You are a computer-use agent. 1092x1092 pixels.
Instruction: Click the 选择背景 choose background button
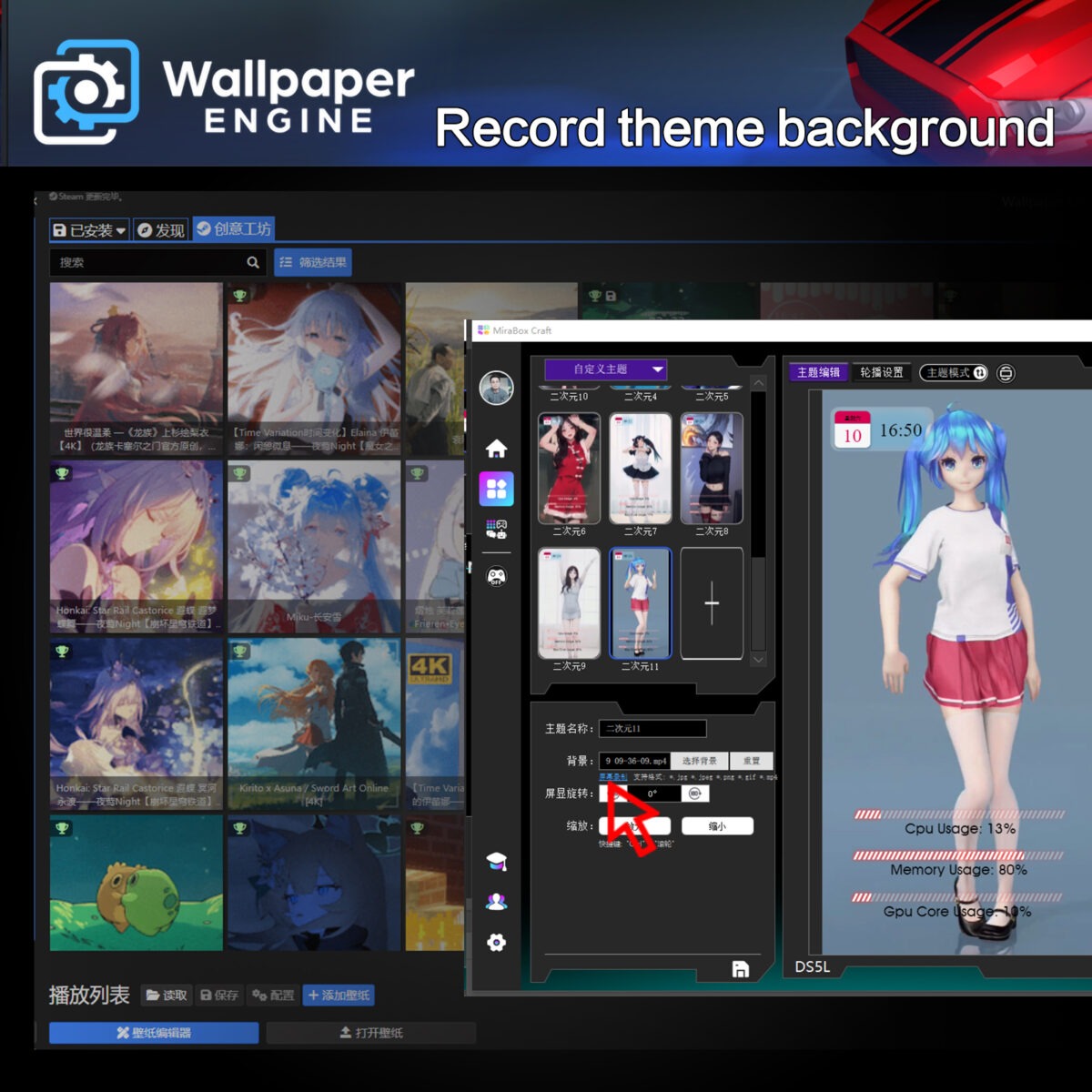699,761
